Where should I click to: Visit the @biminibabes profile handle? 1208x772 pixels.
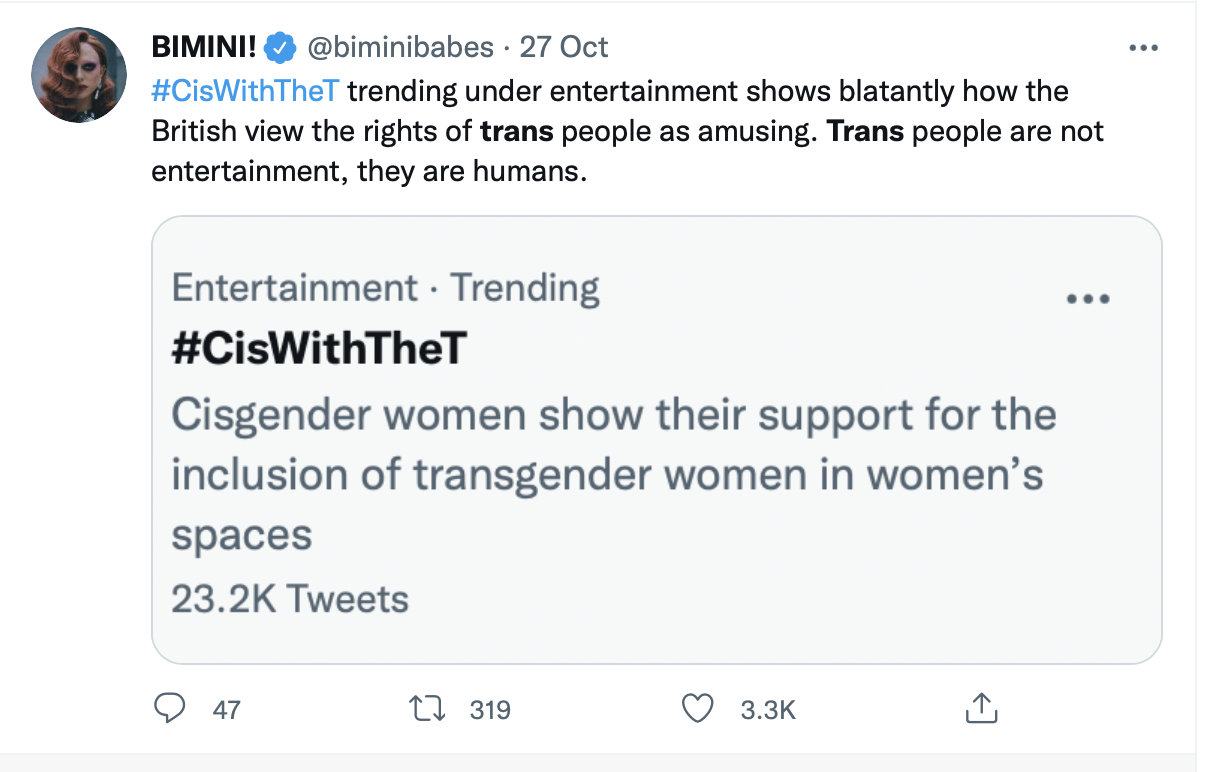coord(399,47)
